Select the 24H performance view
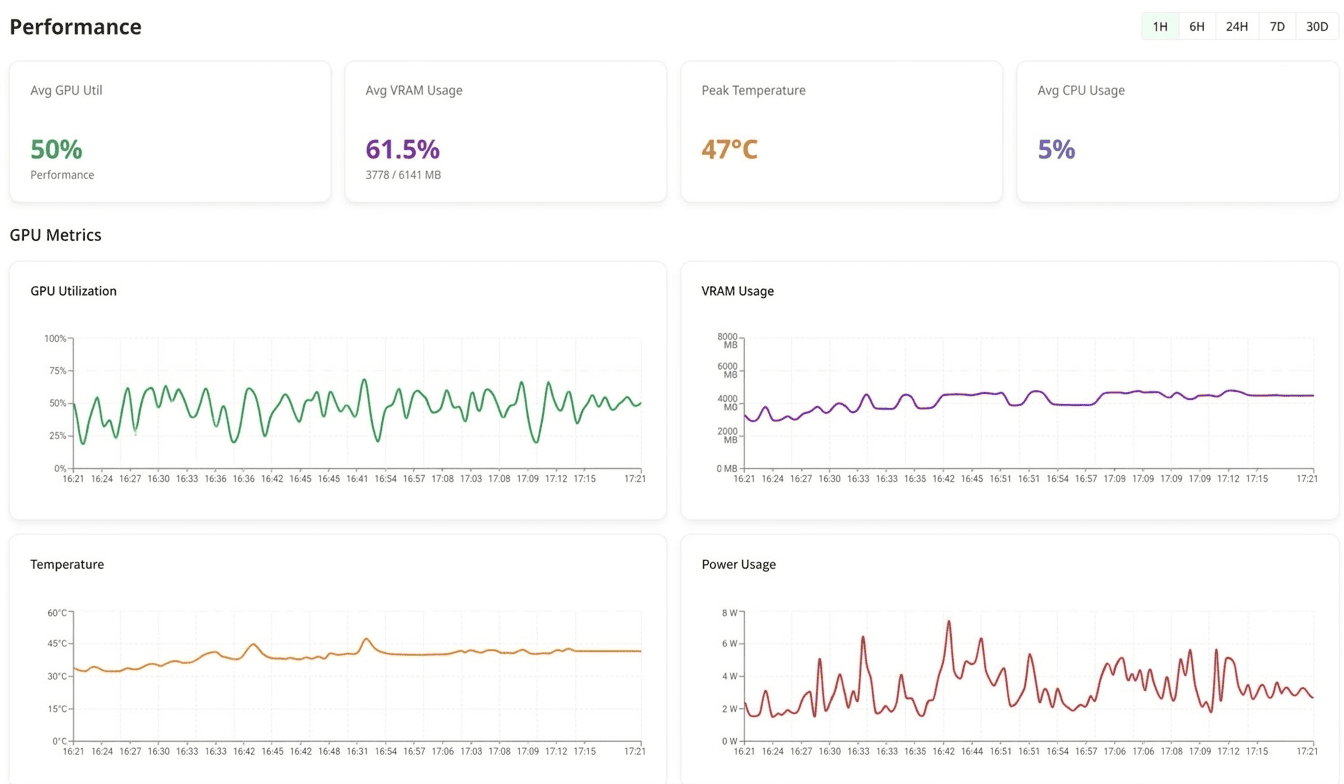This screenshot has height=784, width=1344. click(1236, 26)
